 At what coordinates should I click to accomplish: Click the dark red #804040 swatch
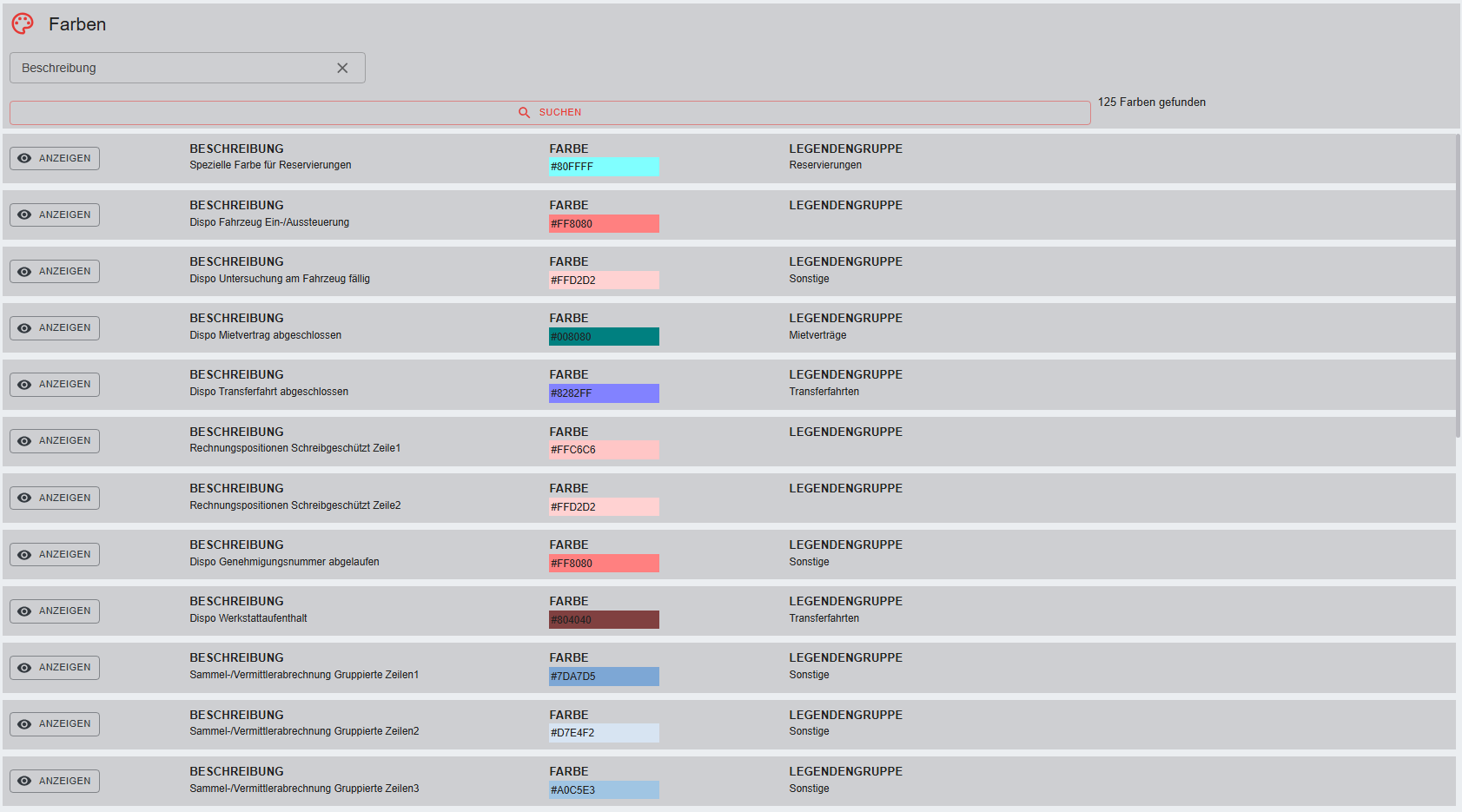tap(604, 620)
